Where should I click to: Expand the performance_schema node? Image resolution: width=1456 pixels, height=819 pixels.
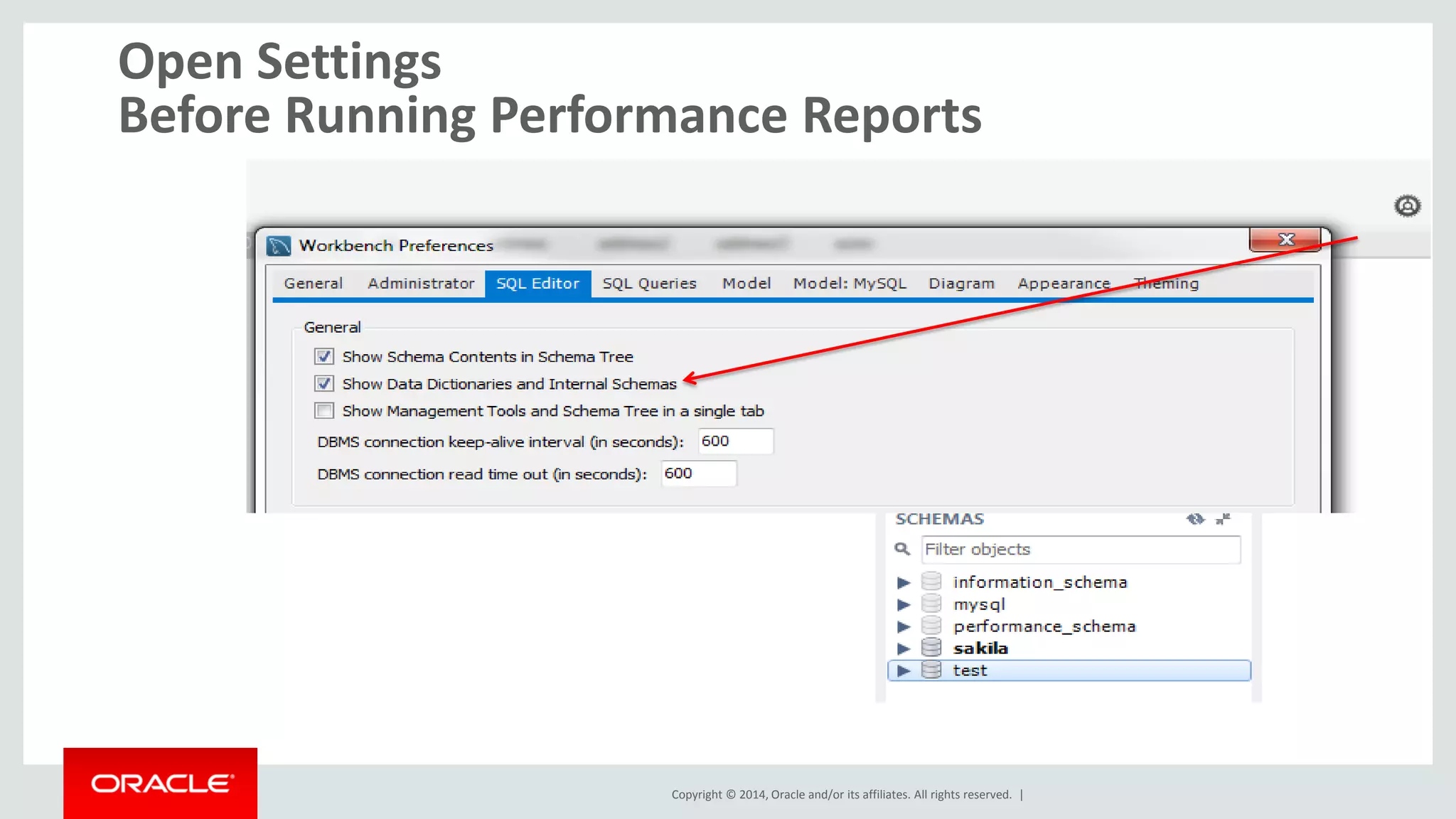point(904,626)
